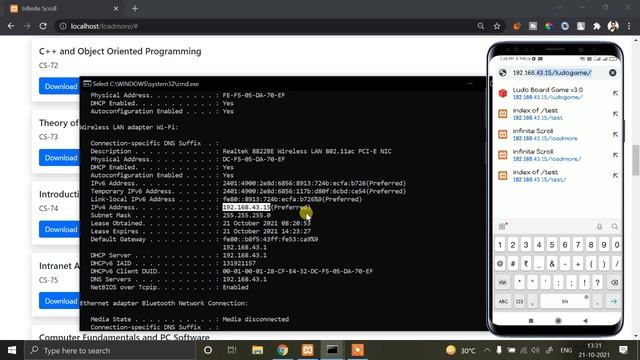Screen dimensions: 640x360
Task: Tap the @ key on phone keyboard
Action: point(500,264)
